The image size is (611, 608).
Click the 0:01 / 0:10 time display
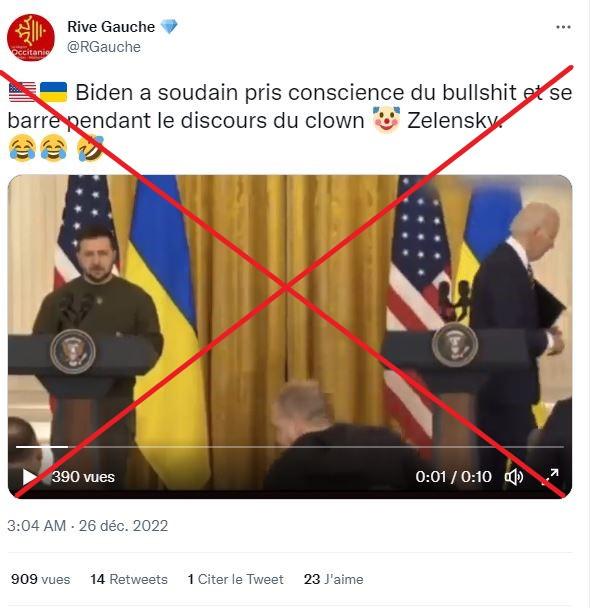coord(453,477)
